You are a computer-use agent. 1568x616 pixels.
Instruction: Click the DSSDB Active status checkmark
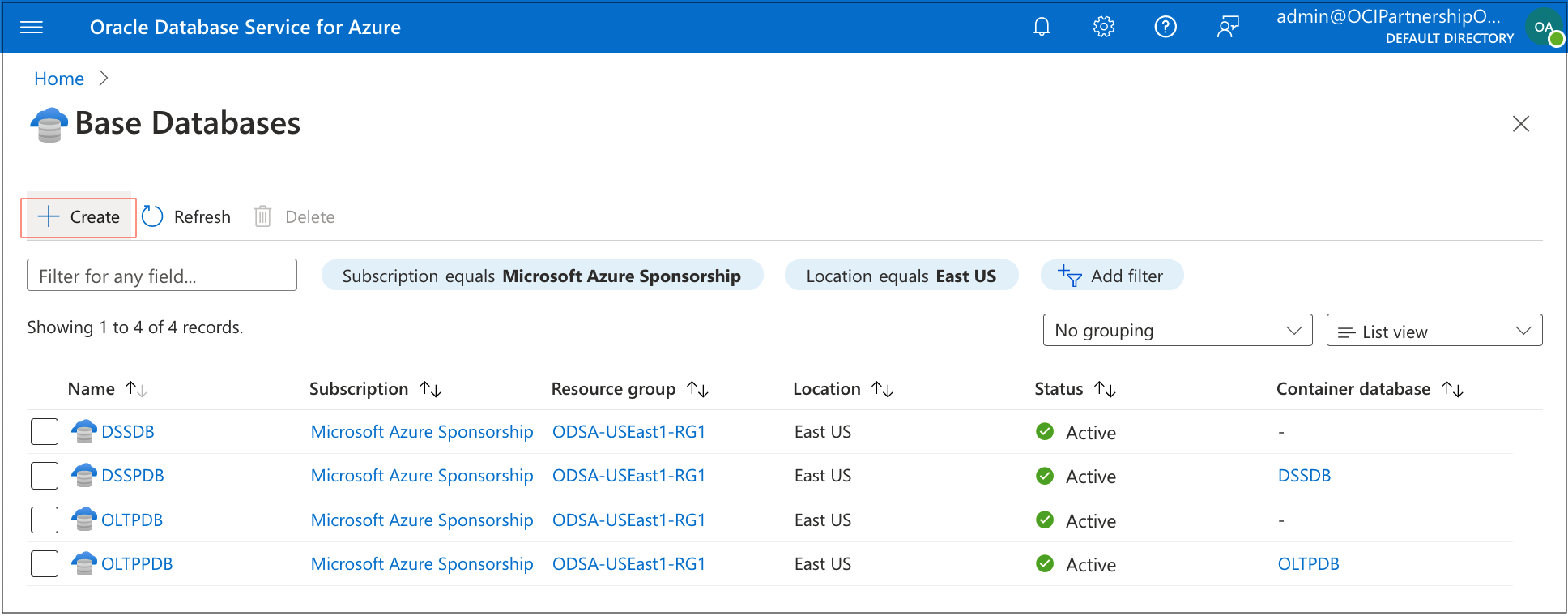(1045, 432)
